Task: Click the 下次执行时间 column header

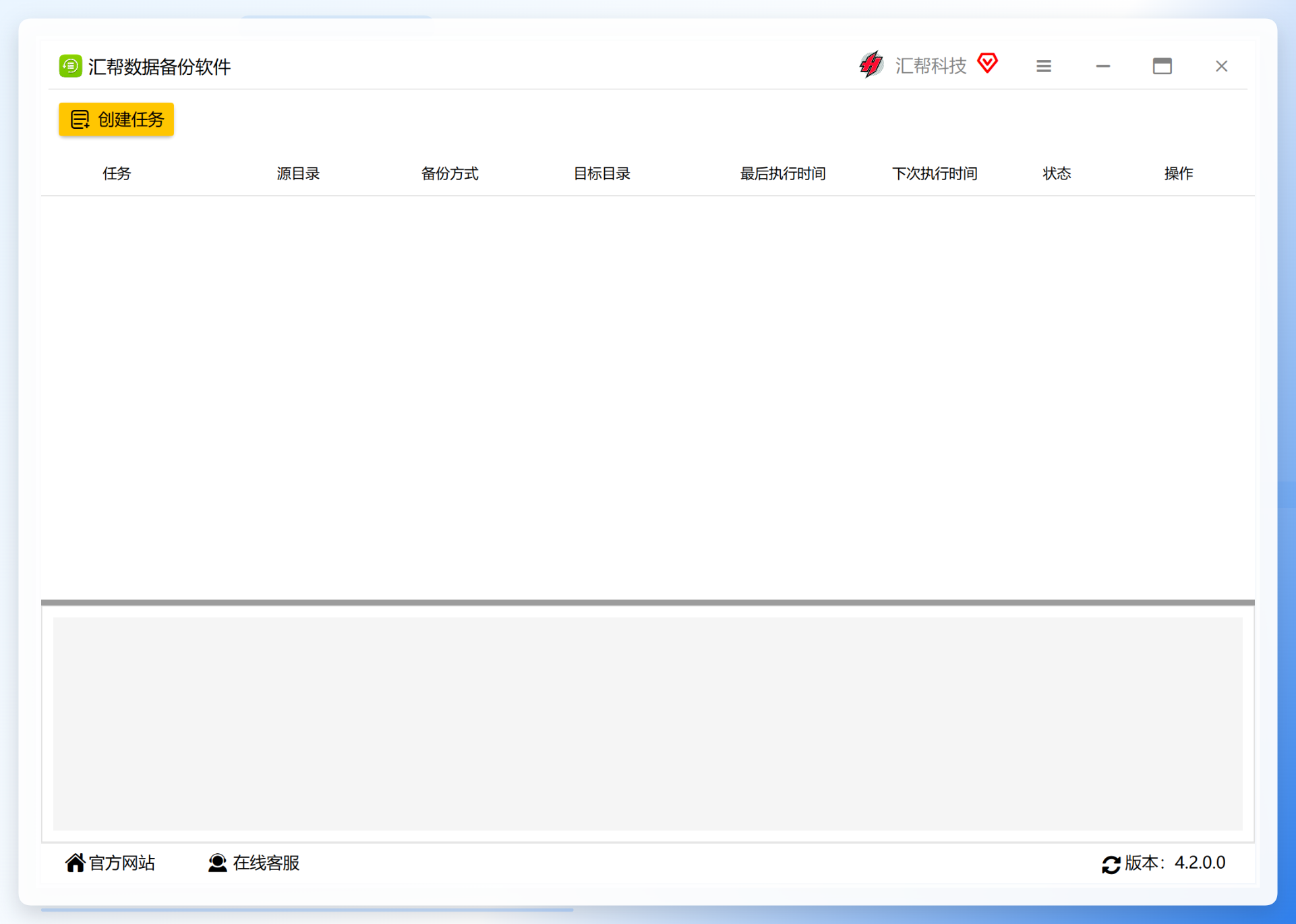Action: tap(935, 173)
